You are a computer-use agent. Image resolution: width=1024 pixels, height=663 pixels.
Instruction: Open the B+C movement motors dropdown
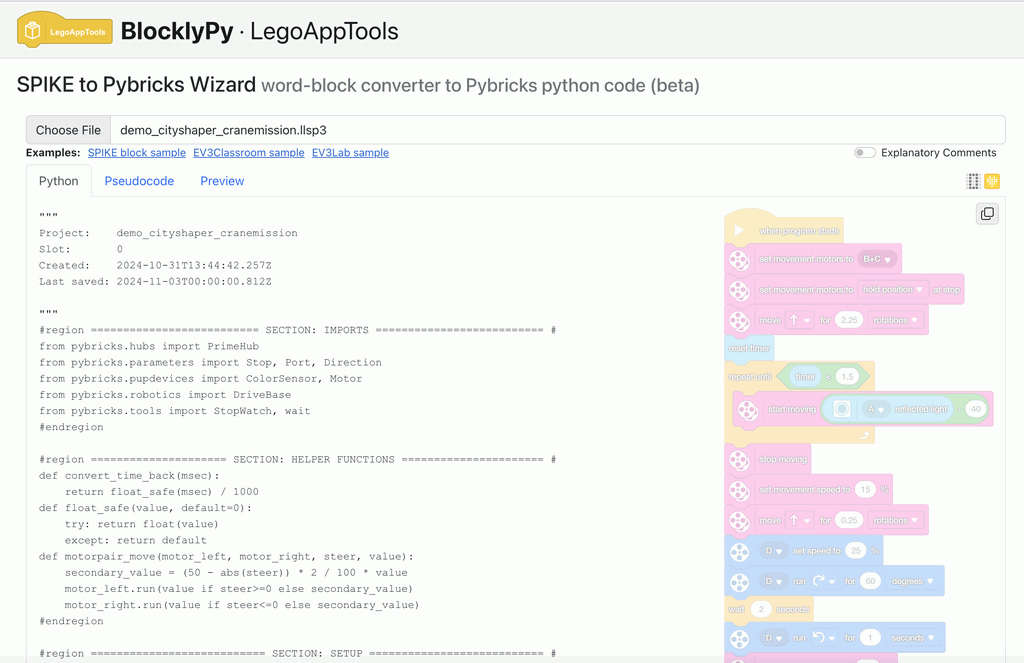877,259
